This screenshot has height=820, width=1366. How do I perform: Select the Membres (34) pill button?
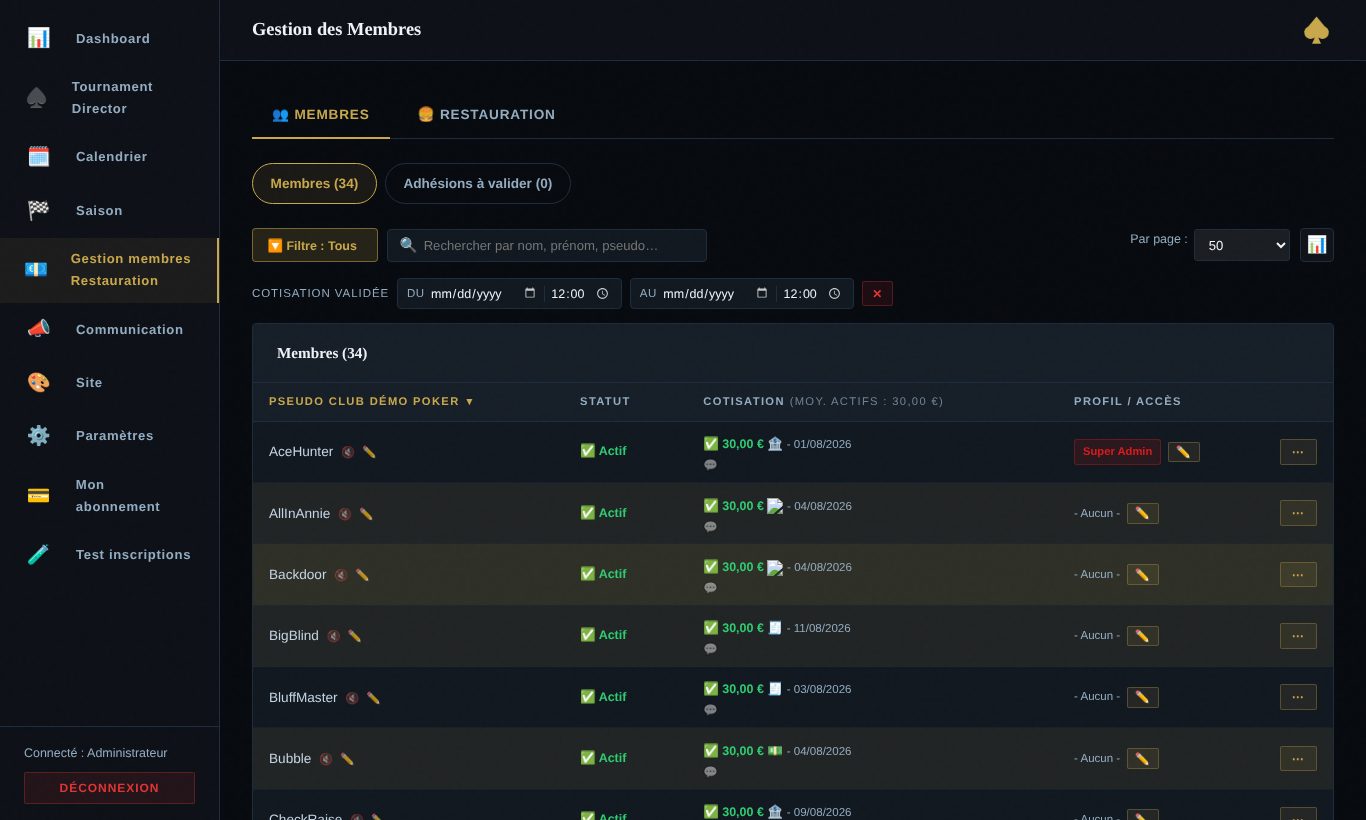pos(314,184)
